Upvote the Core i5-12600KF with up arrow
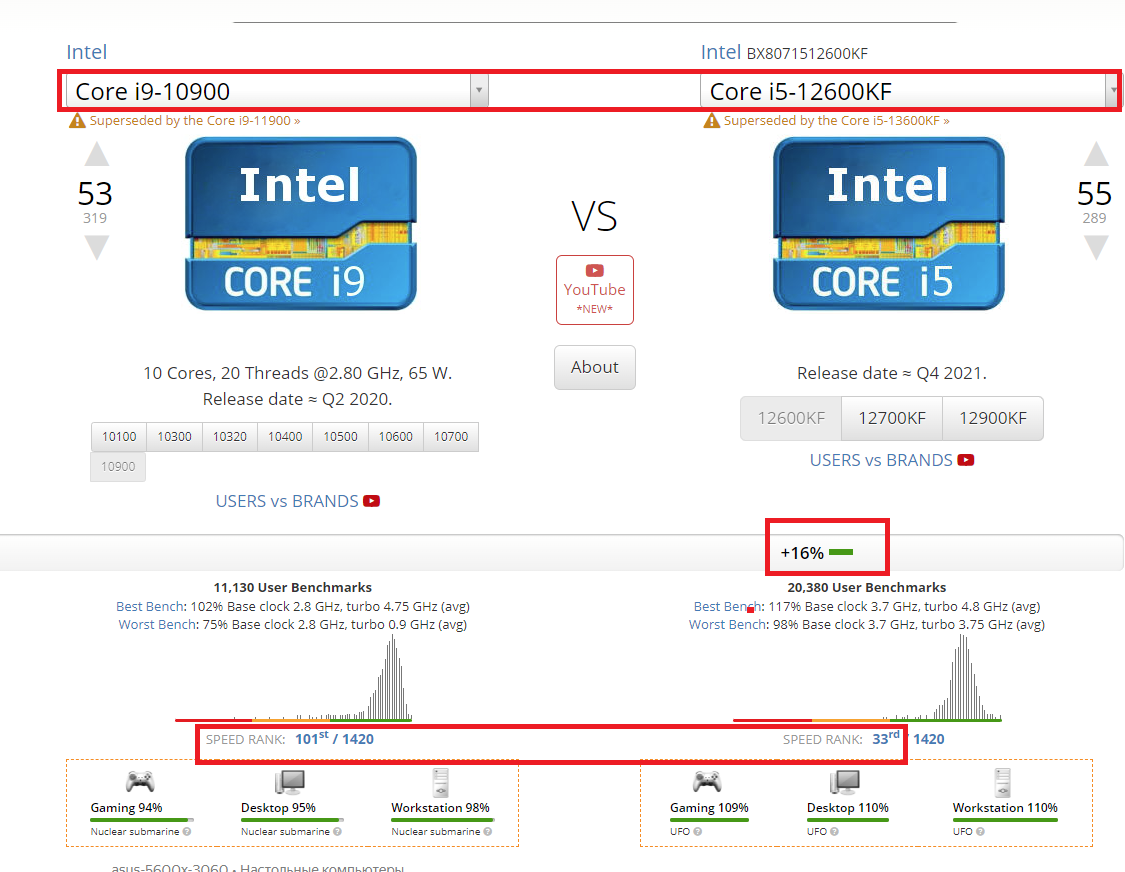Image resolution: width=1125 pixels, height=872 pixels. click(x=1096, y=154)
